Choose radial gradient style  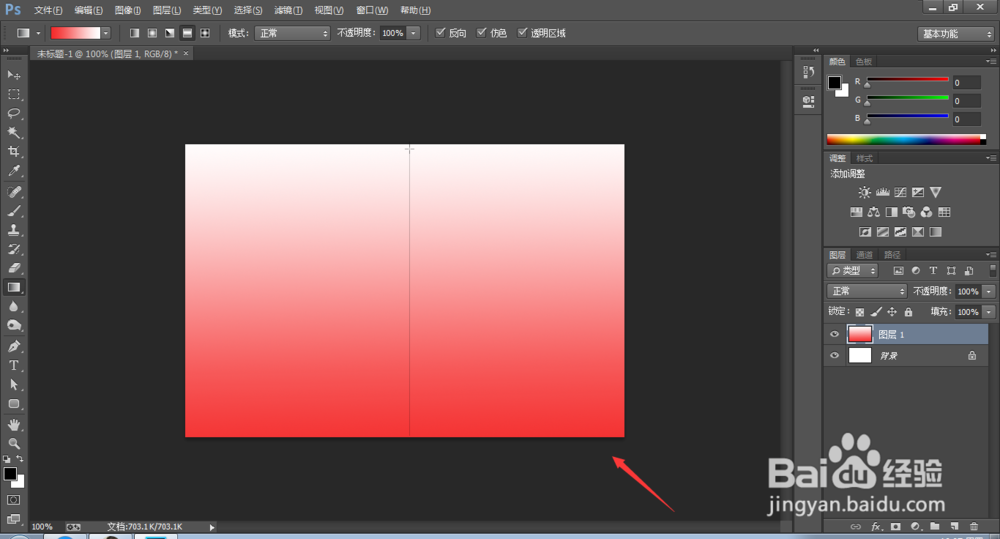pyautogui.click(x=152, y=33)
